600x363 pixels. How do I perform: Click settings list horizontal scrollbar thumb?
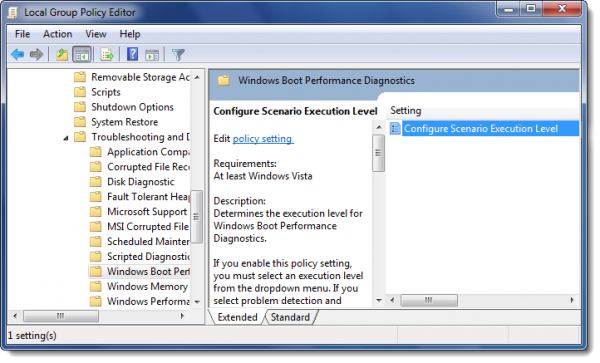(x=429, y=300)
